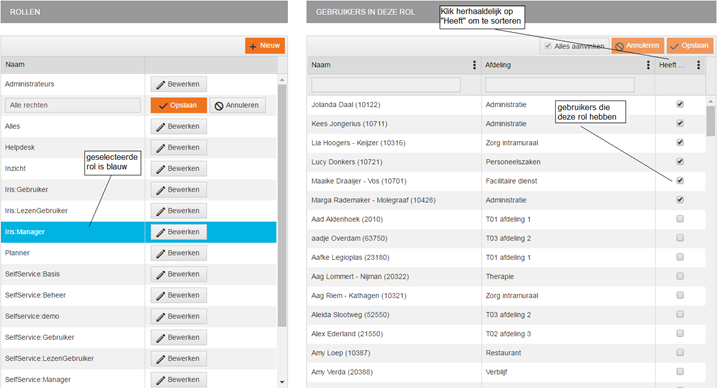Edit the Administrateurs role via Bewerken
Screen dimensions: 717x388
(x=179, y=84)
